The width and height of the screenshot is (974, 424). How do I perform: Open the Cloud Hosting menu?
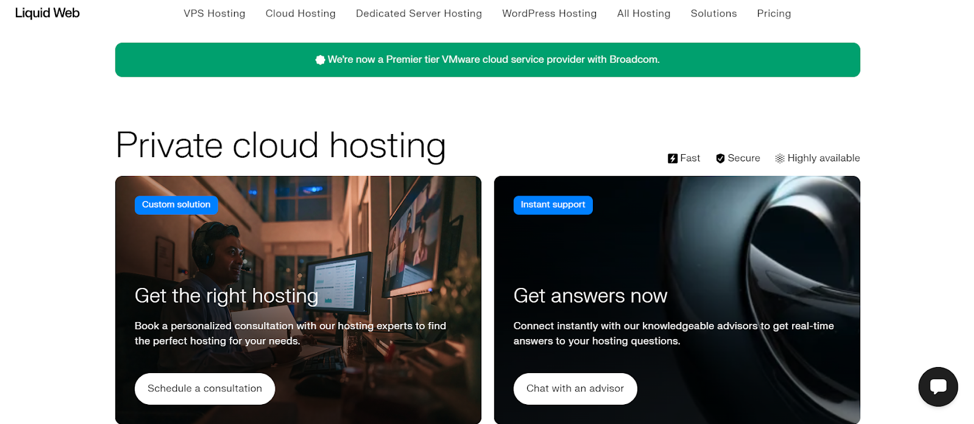[x=301, y=13]
